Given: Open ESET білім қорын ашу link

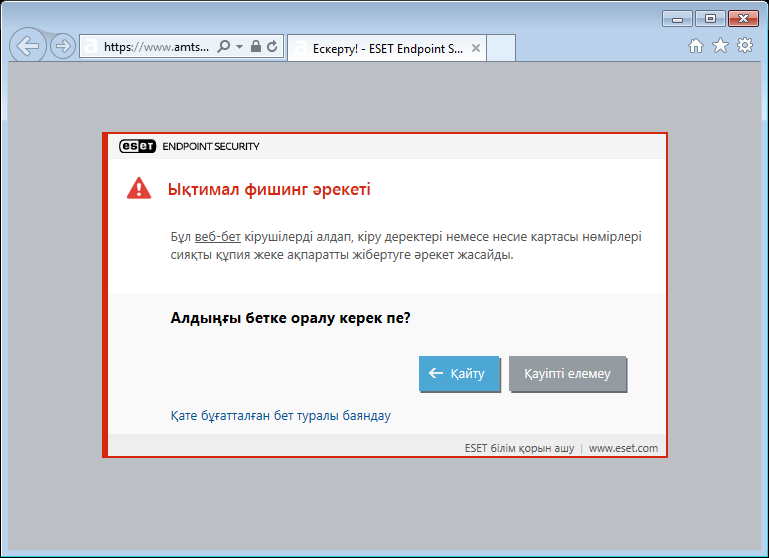Looking at the screenshot, I should (519, 448).
